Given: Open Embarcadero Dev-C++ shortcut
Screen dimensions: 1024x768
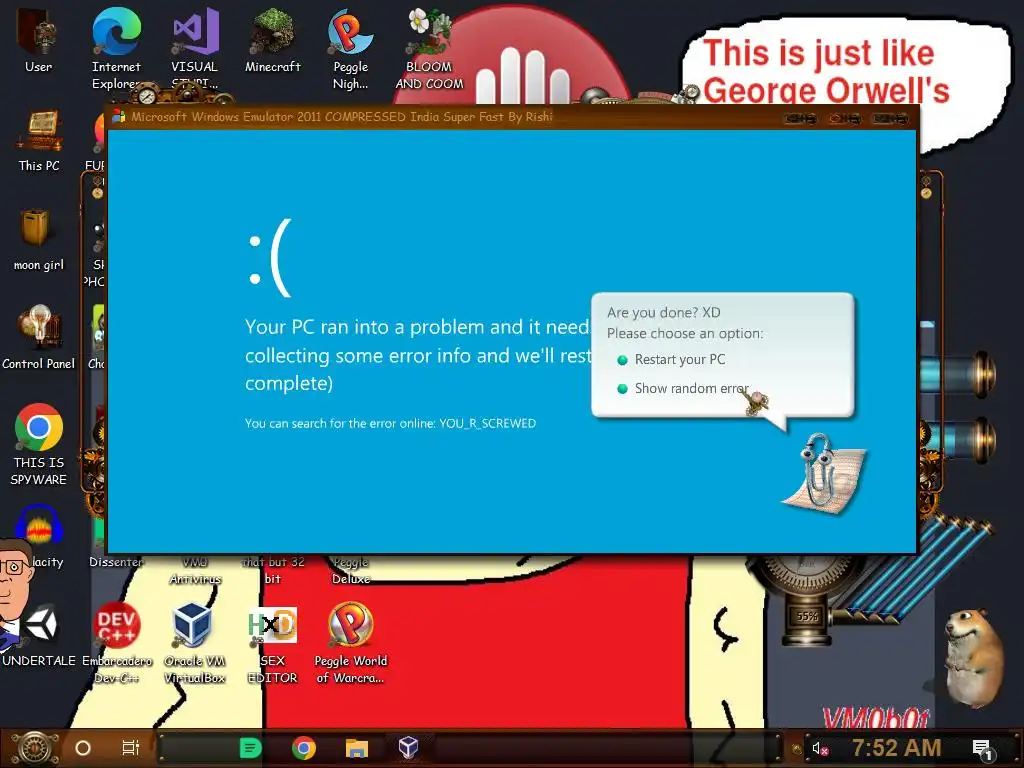Looking at the screenshot, I should point(116,643).
